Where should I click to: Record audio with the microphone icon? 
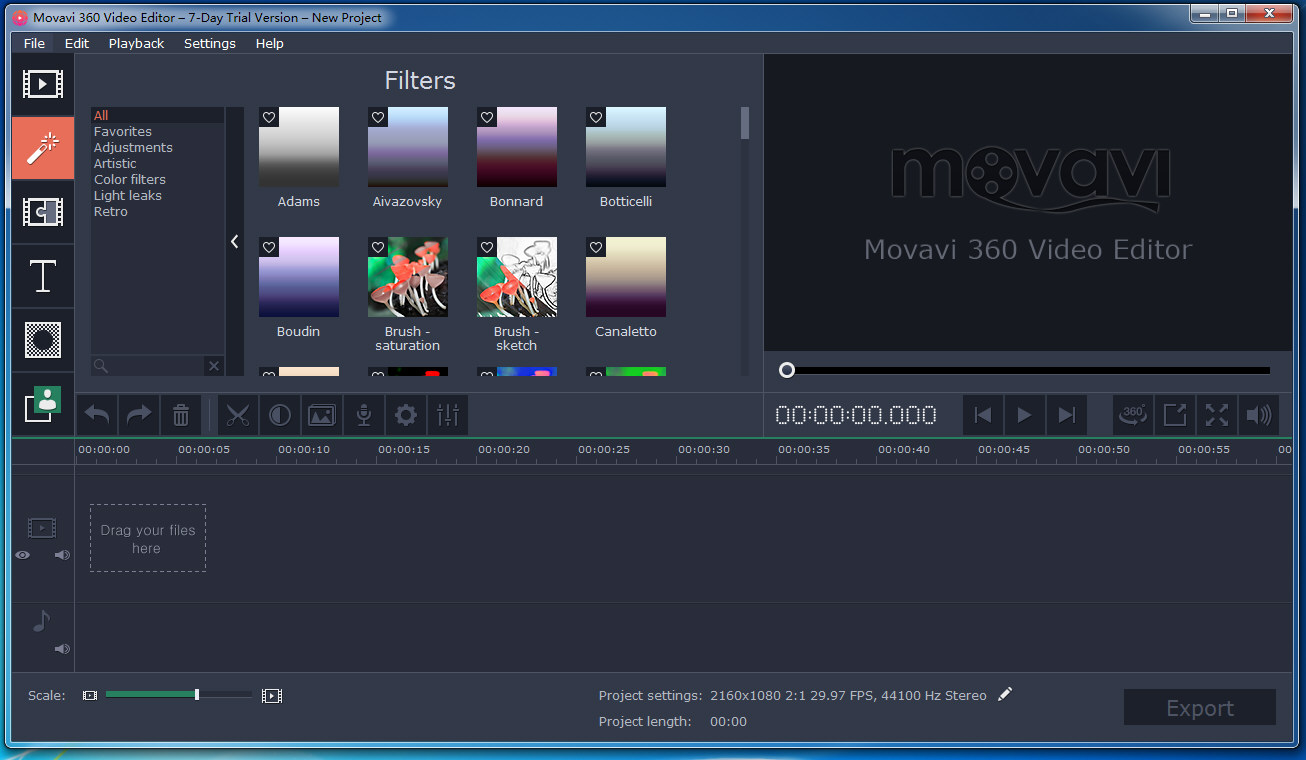point(364,415)
